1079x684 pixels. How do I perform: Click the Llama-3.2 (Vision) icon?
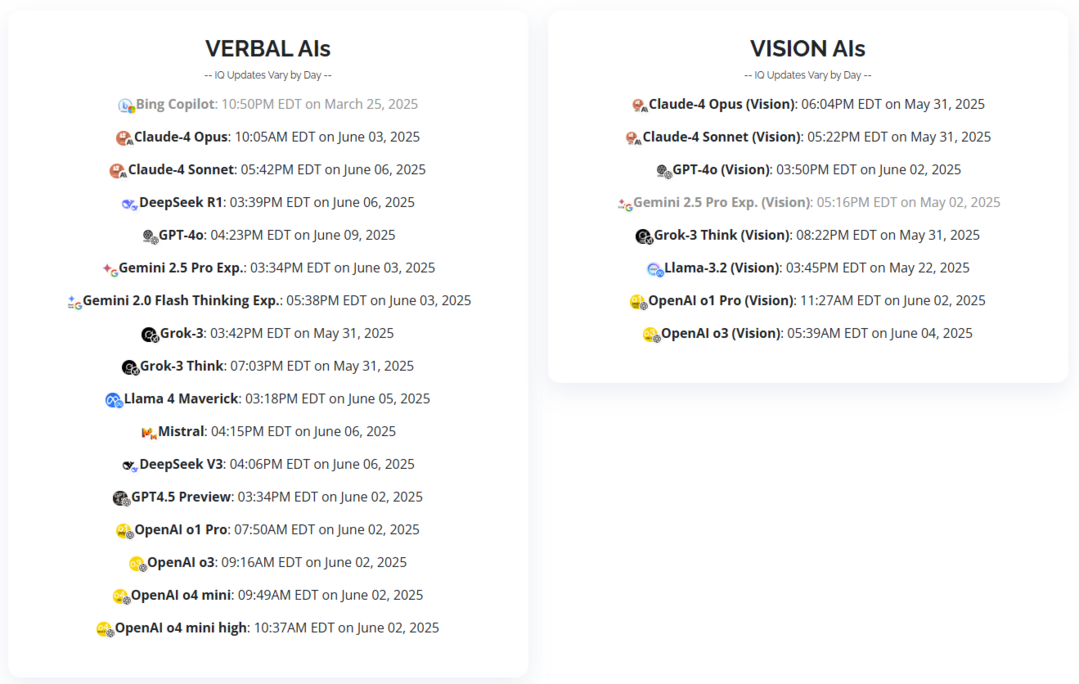coord(655,269)
